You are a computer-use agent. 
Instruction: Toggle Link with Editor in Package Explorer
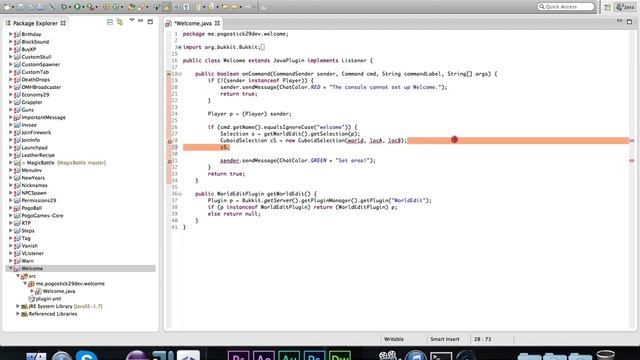pos(120,22)
